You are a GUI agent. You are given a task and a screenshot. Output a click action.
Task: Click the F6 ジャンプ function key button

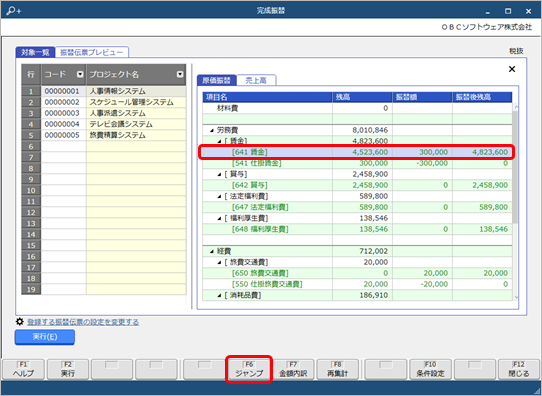249,369
